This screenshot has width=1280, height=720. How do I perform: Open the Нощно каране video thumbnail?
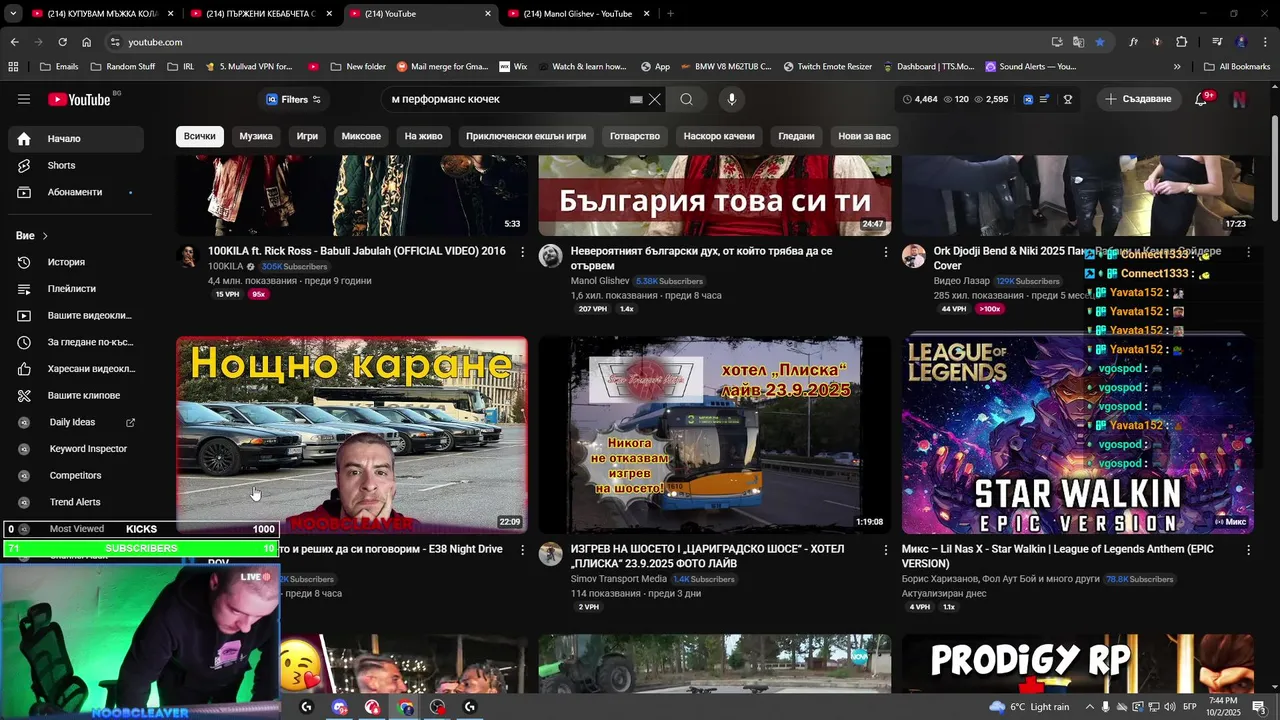[352, 435]
